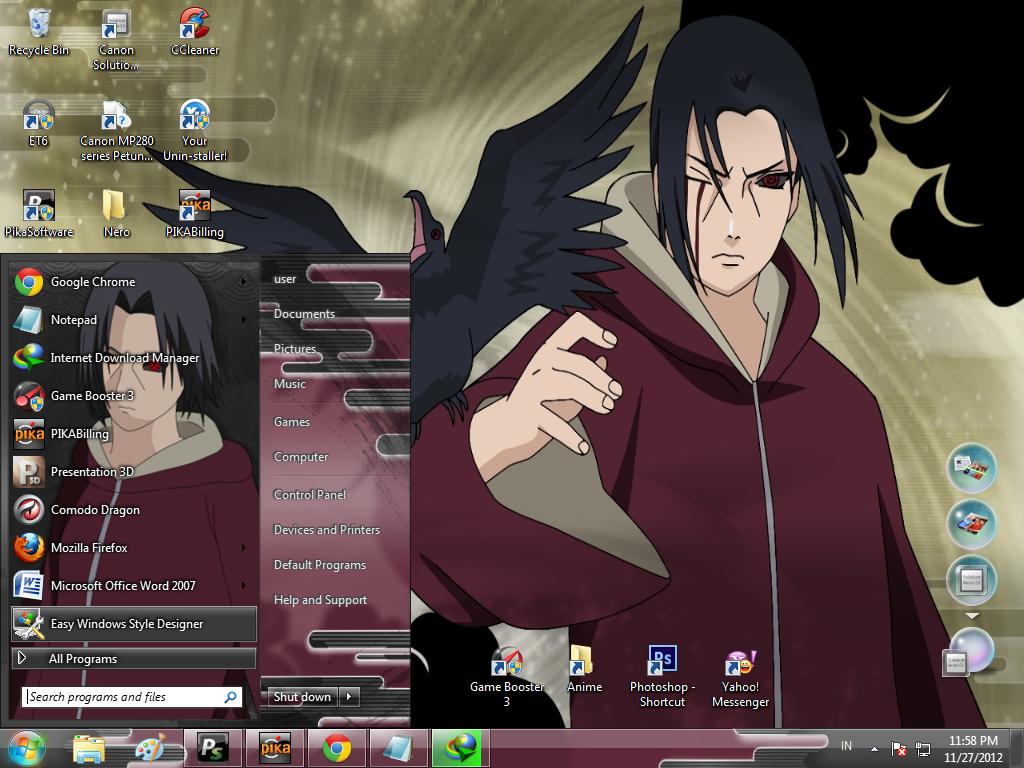Open the Paint icon in the taskbar
This screenshot has height=768, width=1024.
tap(151, 747)
